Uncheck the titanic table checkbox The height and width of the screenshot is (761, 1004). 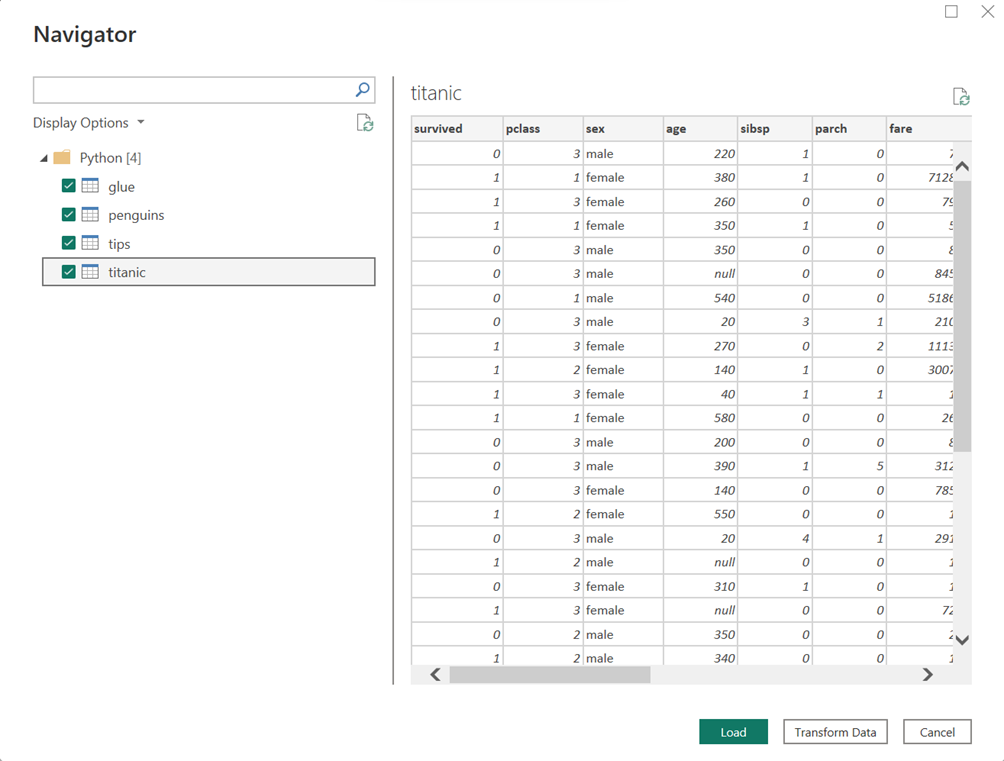coord(69,272)
